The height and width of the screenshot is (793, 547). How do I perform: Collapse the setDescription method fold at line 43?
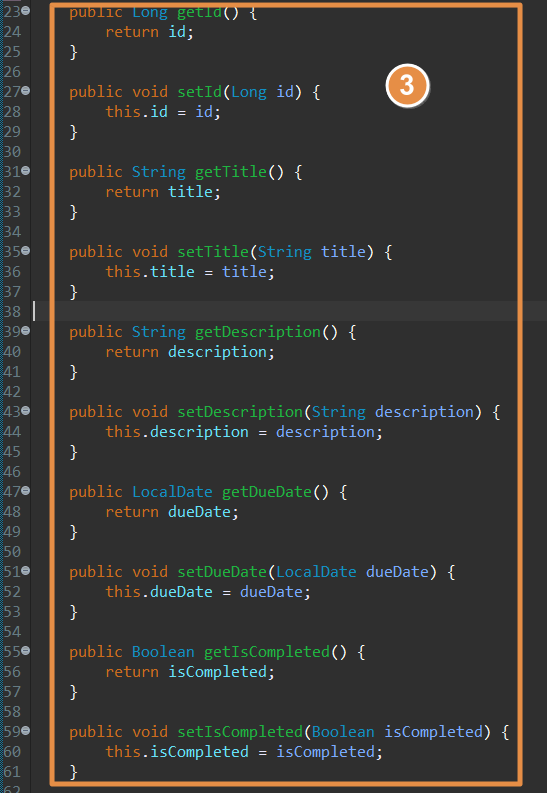(x=25, y=411)
